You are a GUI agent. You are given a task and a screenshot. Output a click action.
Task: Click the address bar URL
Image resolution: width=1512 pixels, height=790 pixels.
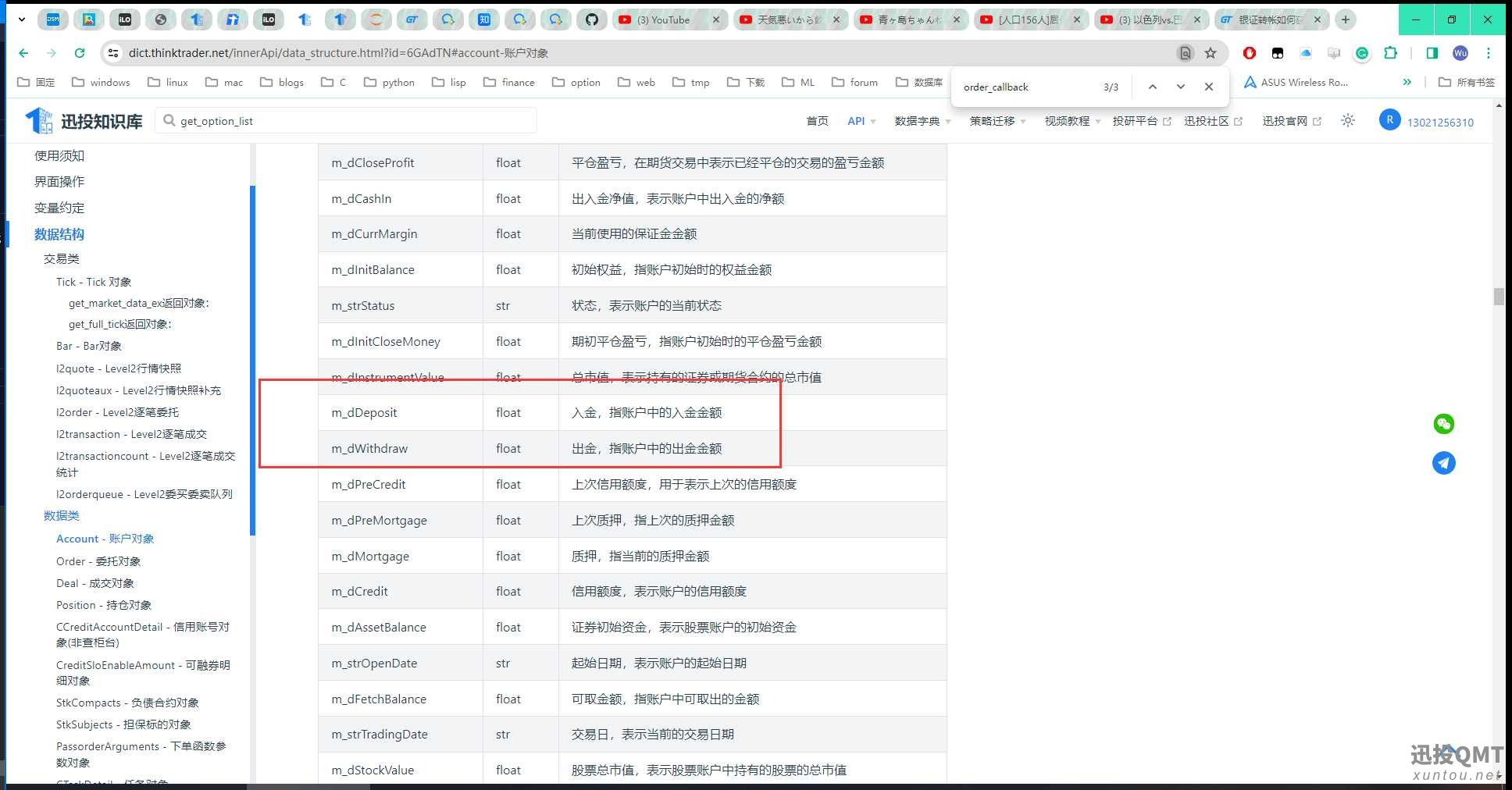338,53
